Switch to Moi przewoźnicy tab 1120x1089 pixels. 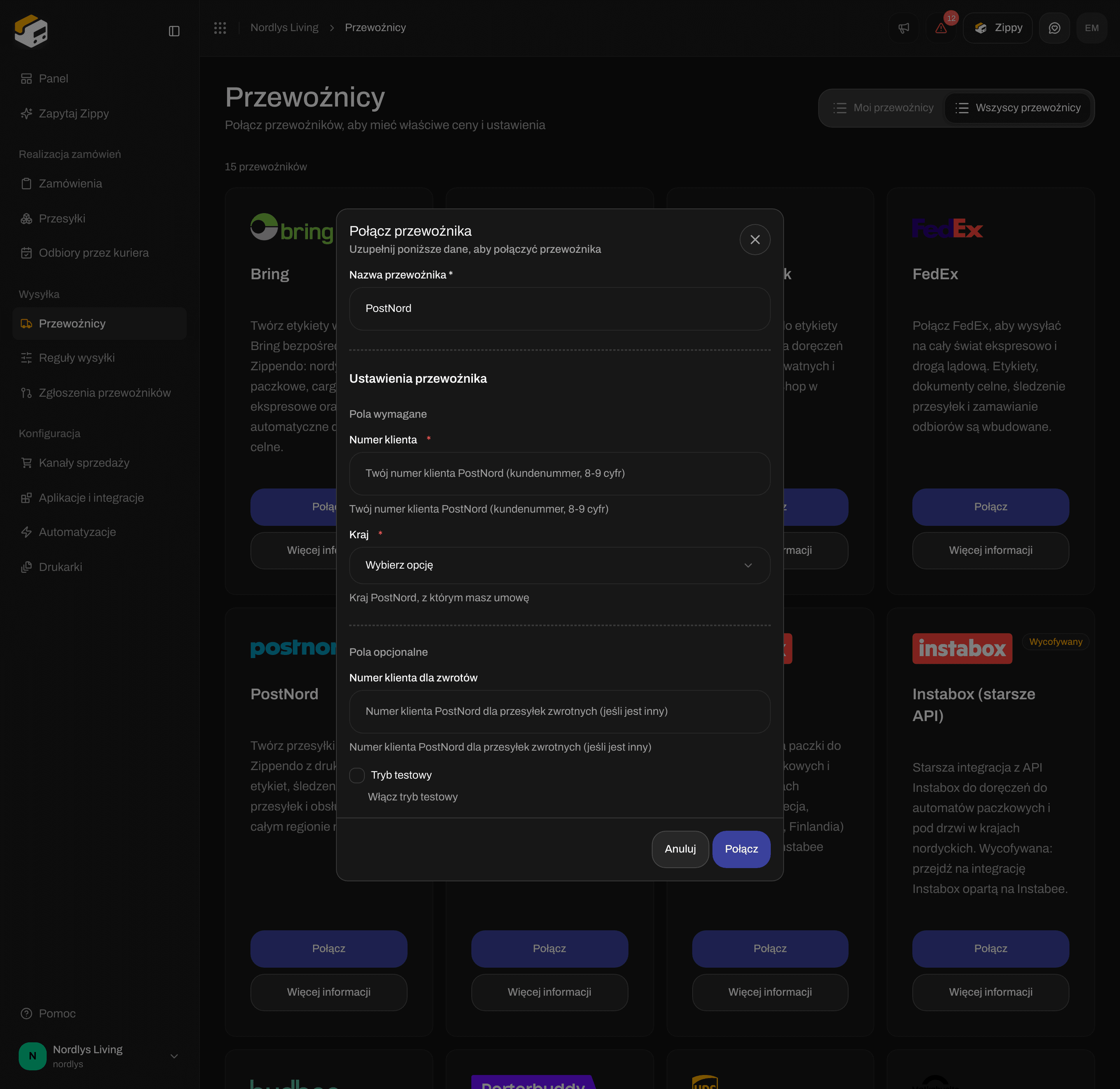pos(883,108)
